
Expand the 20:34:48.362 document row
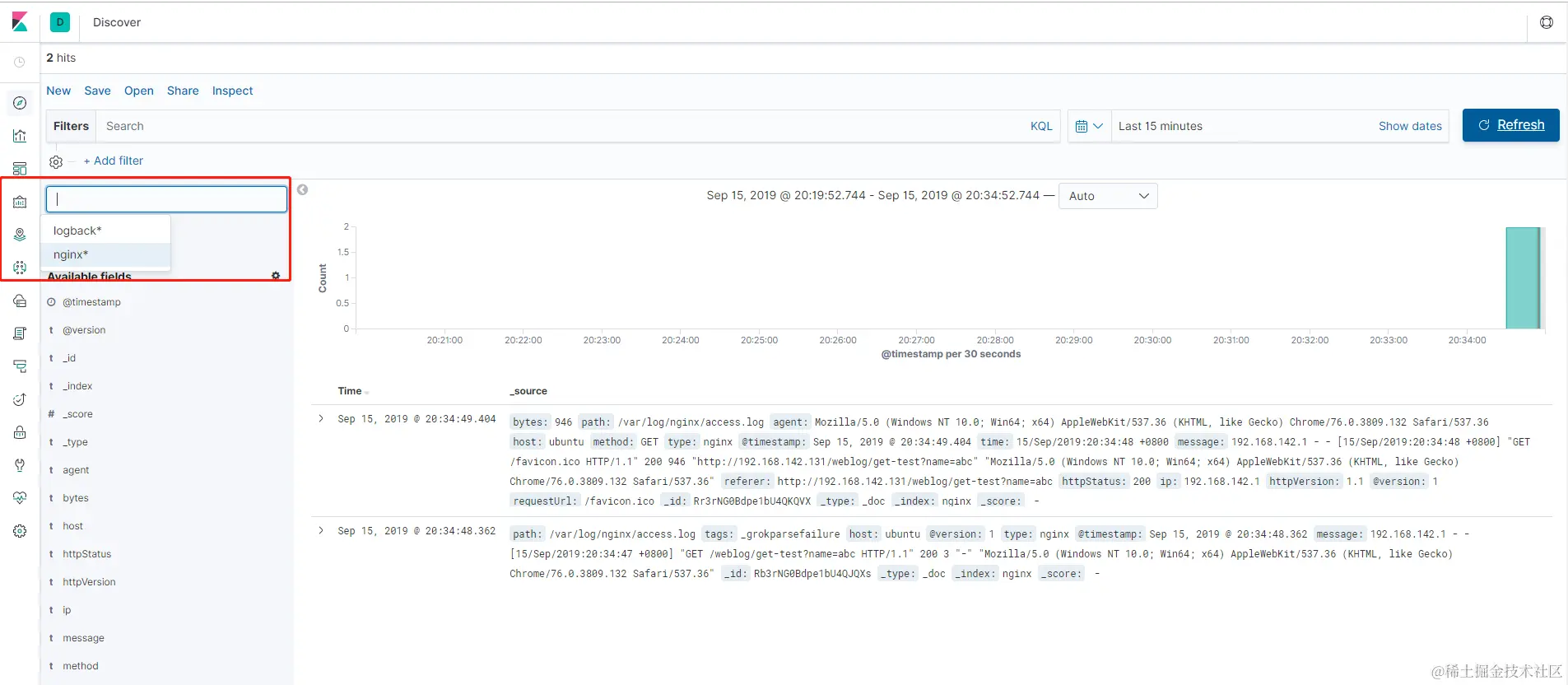(321, 530)
